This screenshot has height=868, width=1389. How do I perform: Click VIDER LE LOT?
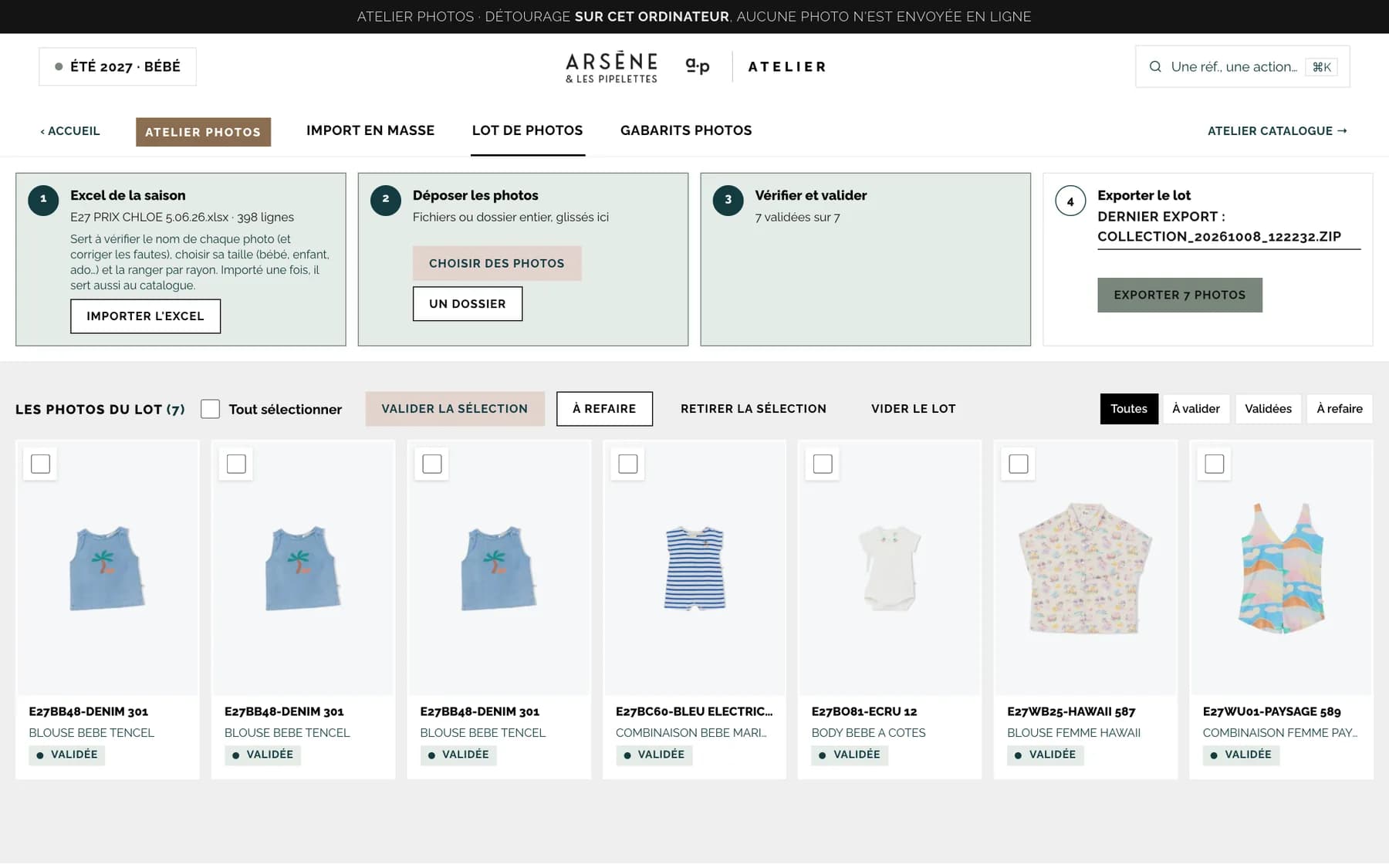tap(914, 409)
